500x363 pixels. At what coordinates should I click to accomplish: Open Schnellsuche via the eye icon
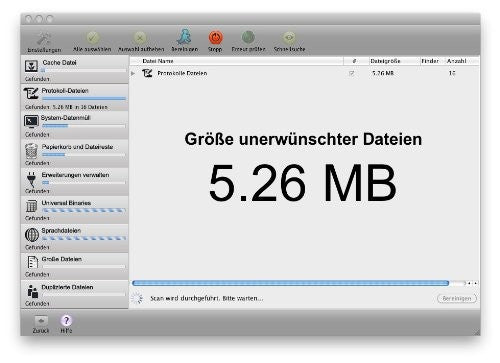click(289, 38)
